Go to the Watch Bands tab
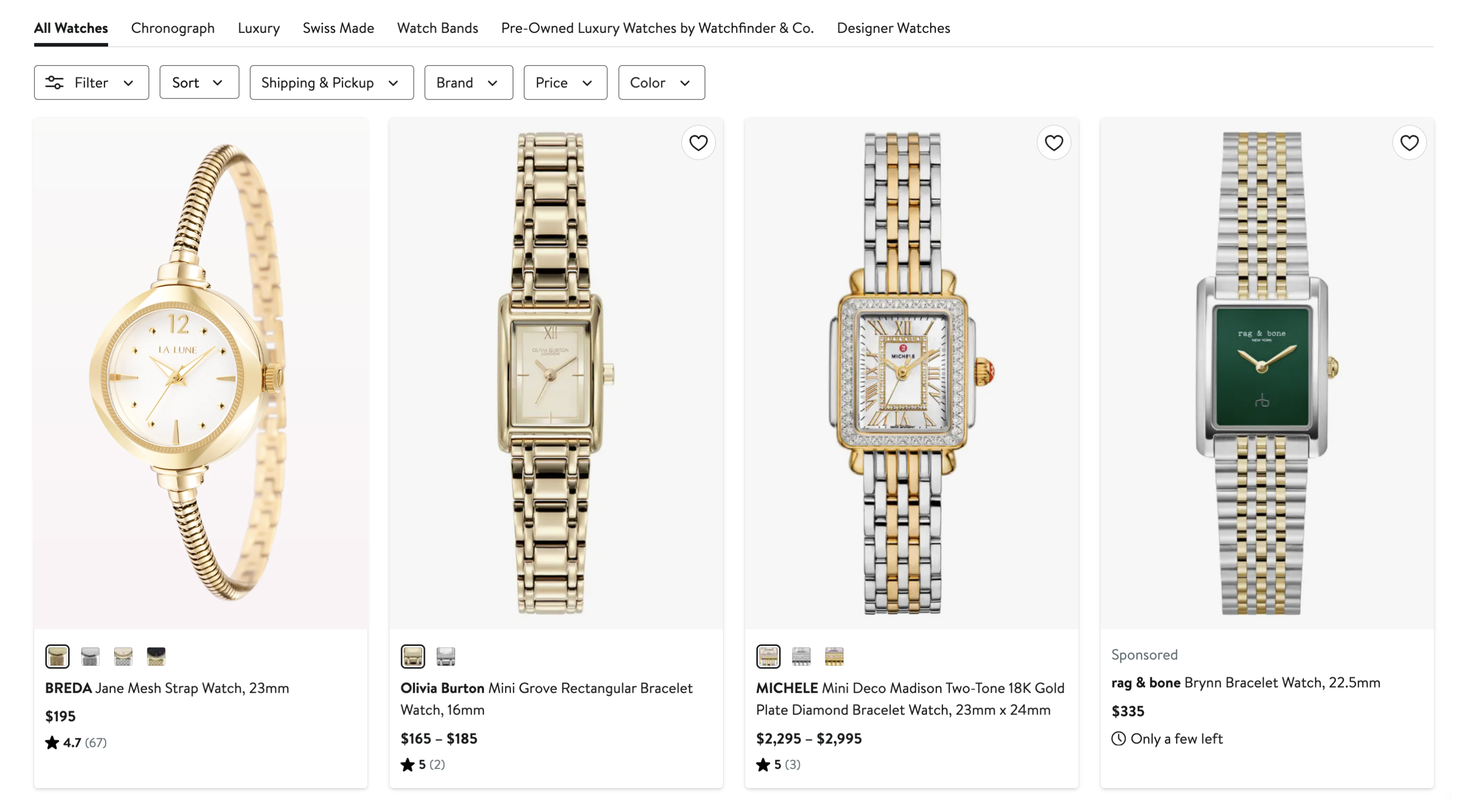Screen dimensions: 1457x812 pyautogui.click(x=437, y=28)
